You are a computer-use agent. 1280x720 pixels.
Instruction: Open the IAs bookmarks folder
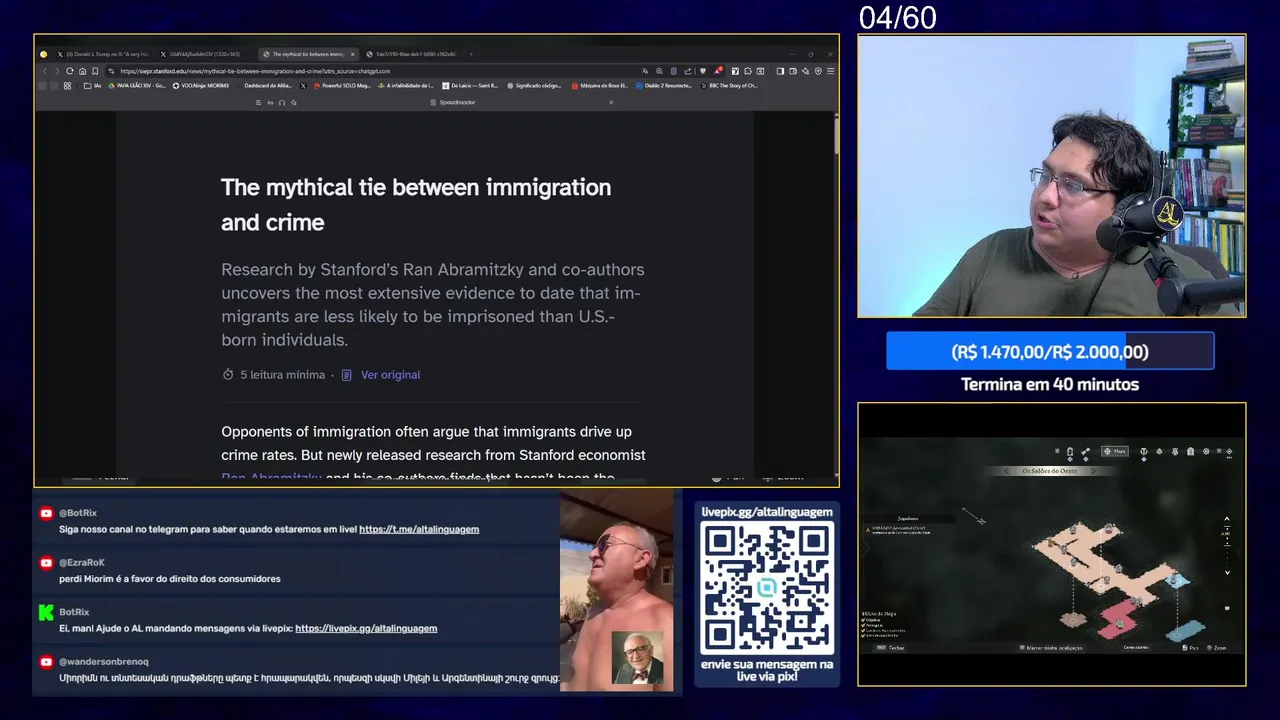coord(92,86)
